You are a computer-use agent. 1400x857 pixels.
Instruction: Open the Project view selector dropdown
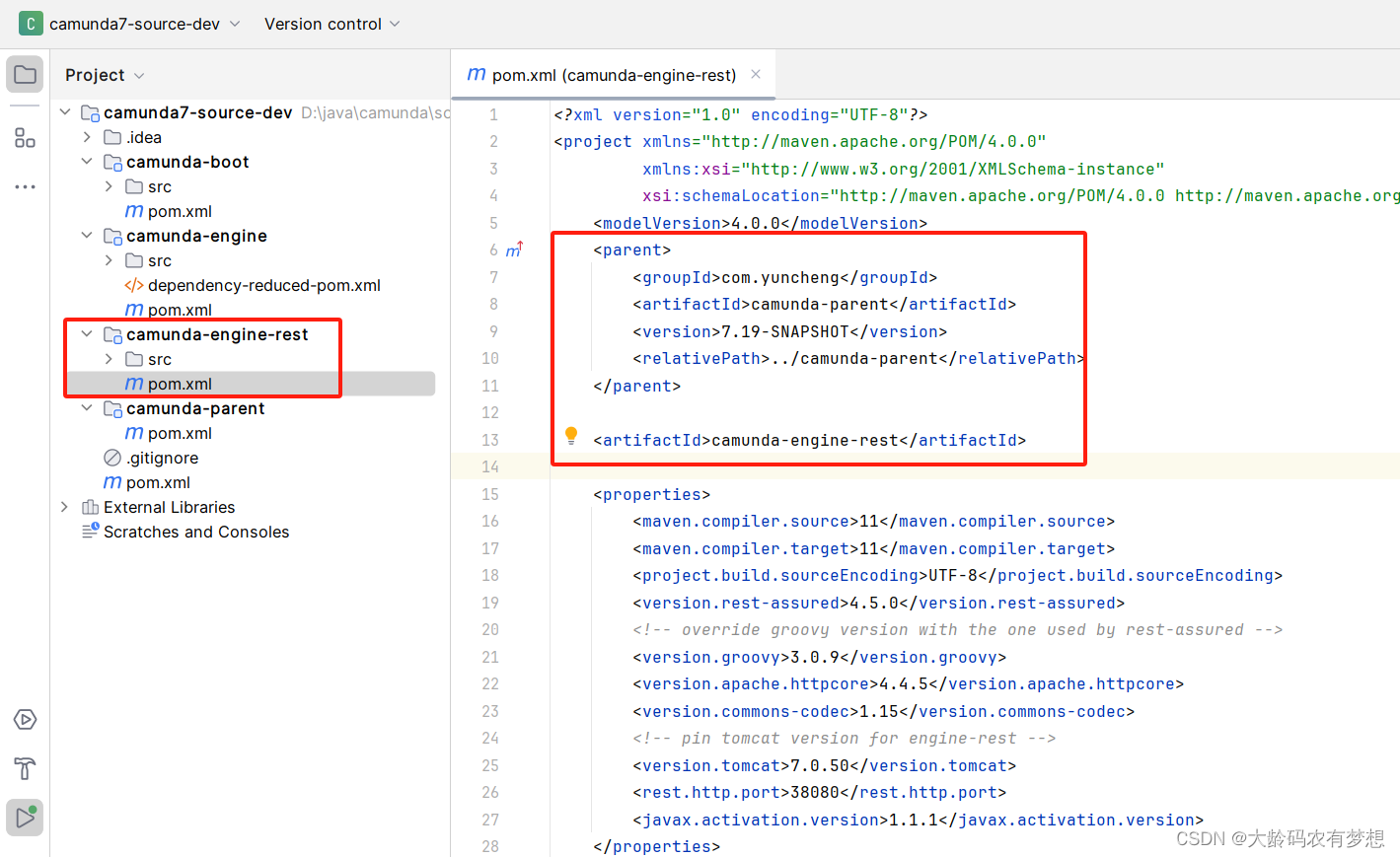[x=105, y=75]
